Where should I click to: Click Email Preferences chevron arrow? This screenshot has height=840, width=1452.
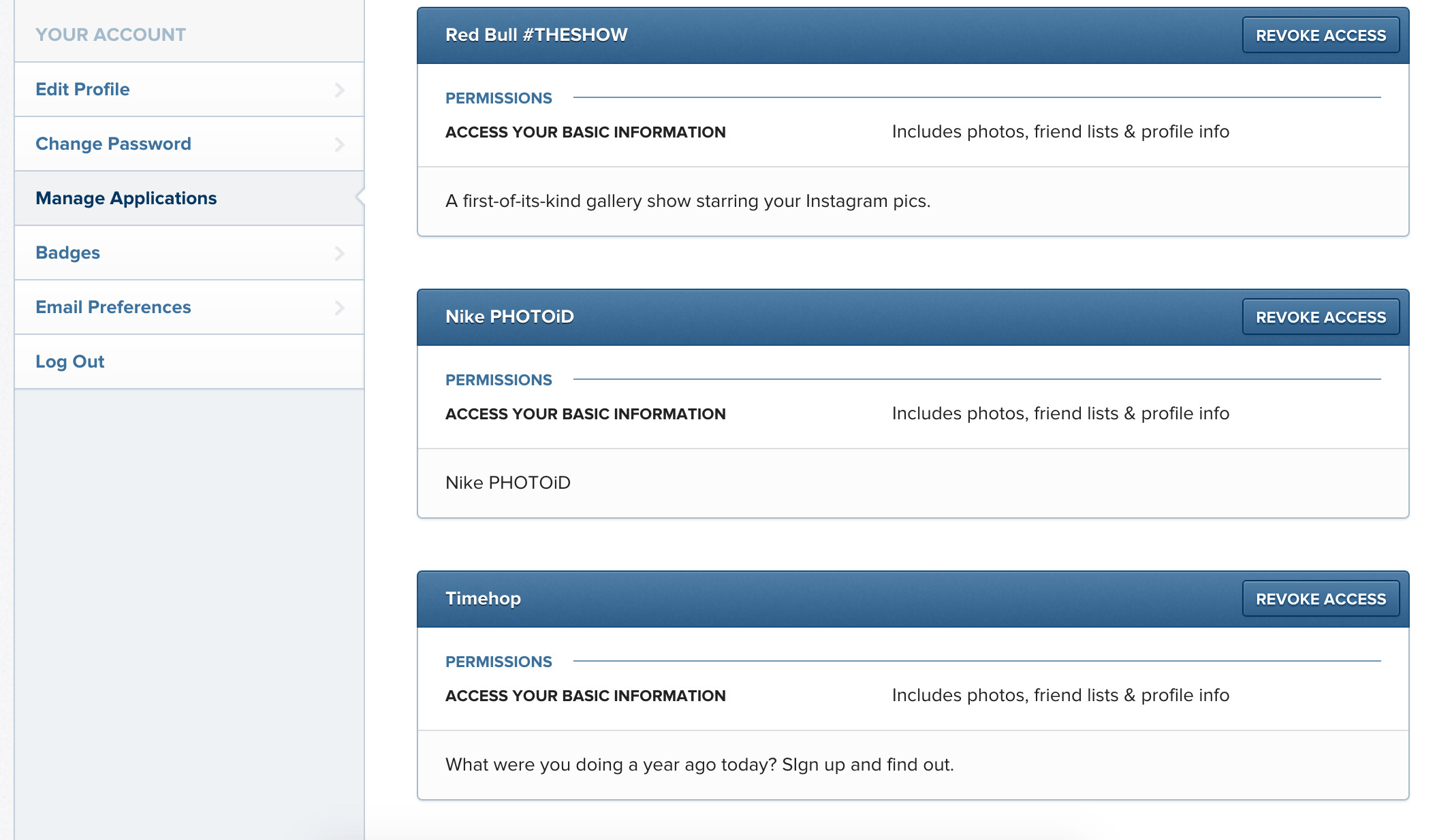339,308
